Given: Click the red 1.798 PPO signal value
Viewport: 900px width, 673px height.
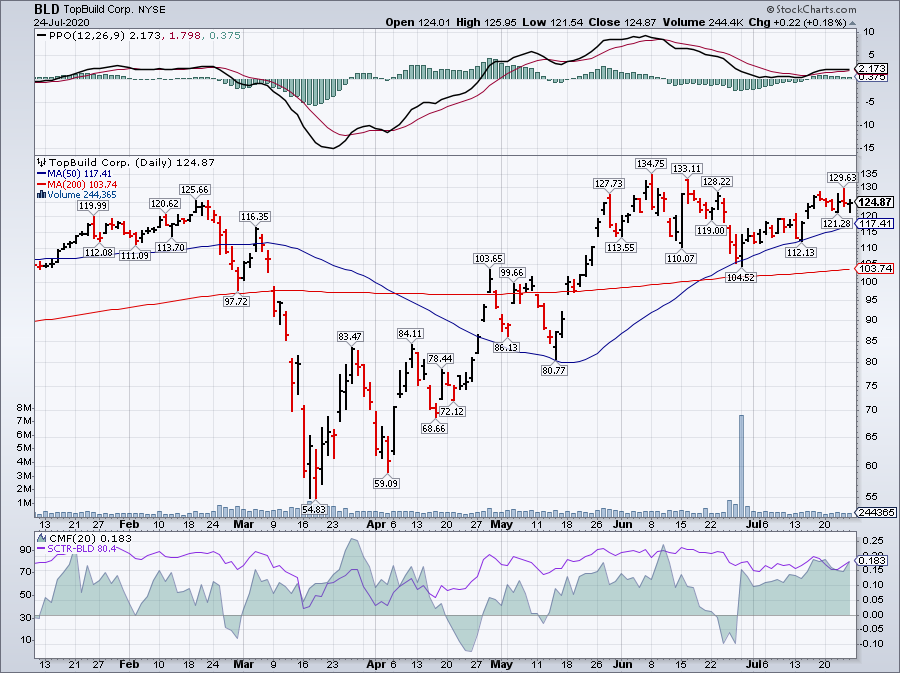Looking at the screenshot, I should [185, 36].
